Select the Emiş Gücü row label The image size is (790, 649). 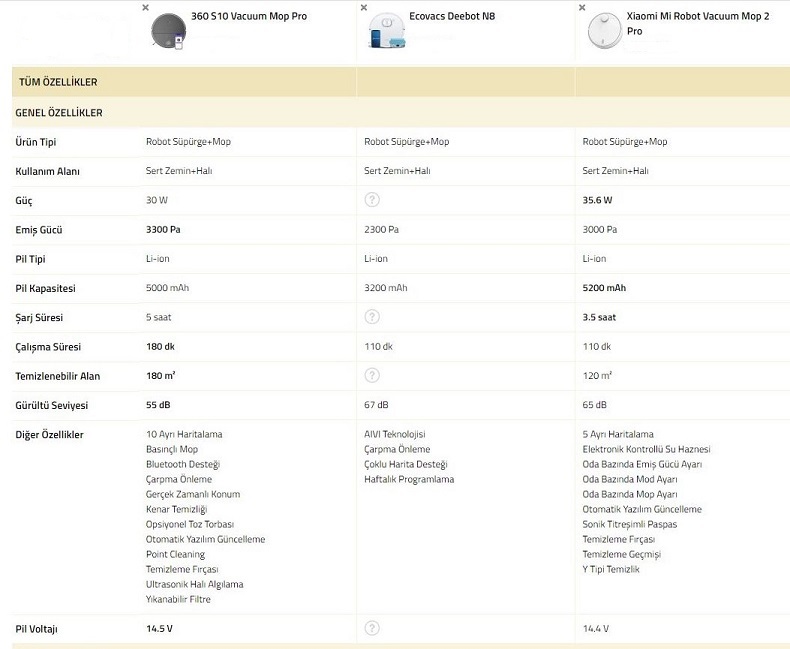coord(39,230)
